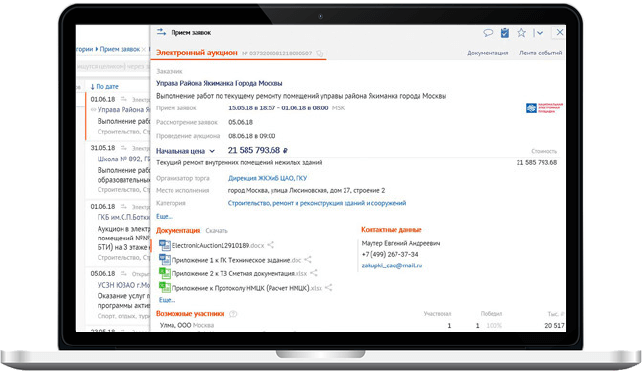Show more documents via Еще link
Image resolution: width=642 pixels, height=371 pixels.
coord(167,300)
